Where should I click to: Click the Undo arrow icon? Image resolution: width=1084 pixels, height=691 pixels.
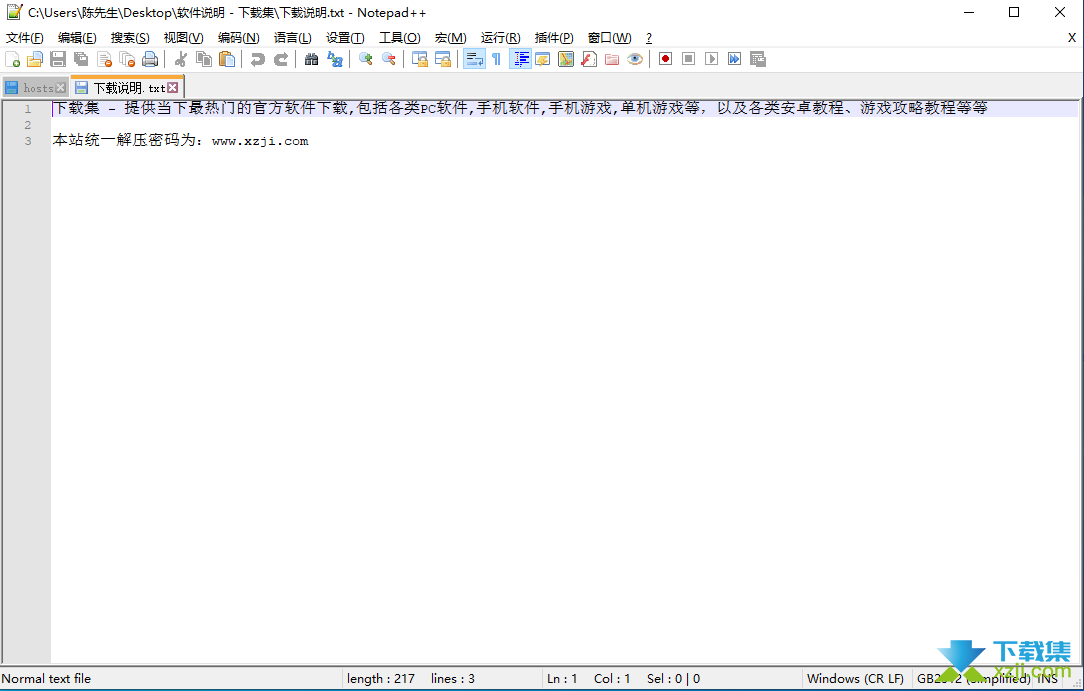pyautogui.click(x=258, y=59)
